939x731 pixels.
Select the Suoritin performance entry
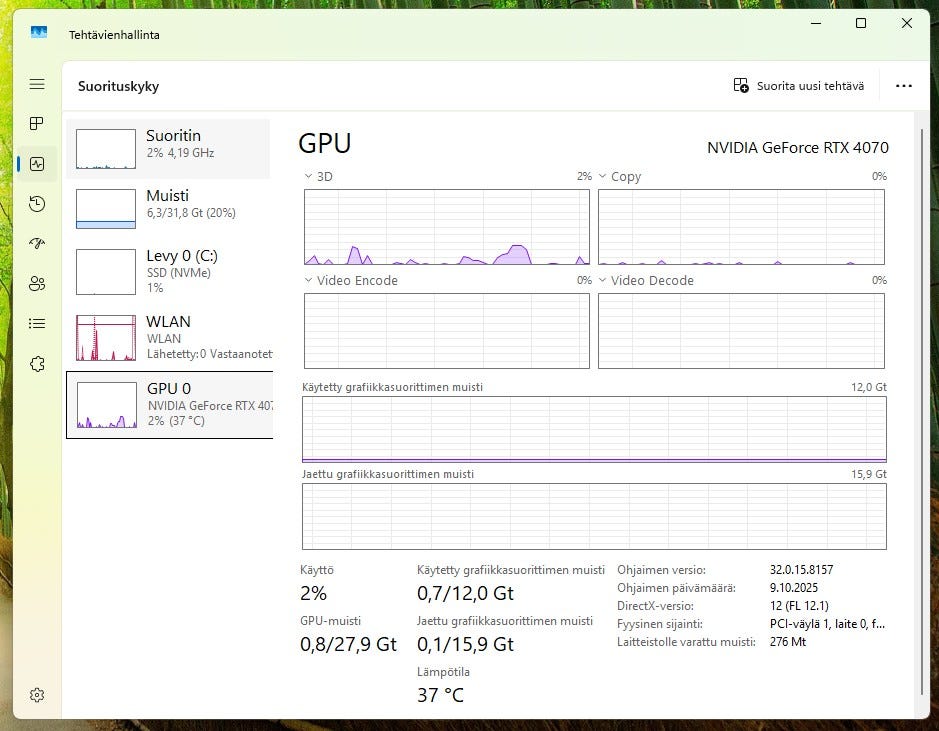click(x=168, y=149)
